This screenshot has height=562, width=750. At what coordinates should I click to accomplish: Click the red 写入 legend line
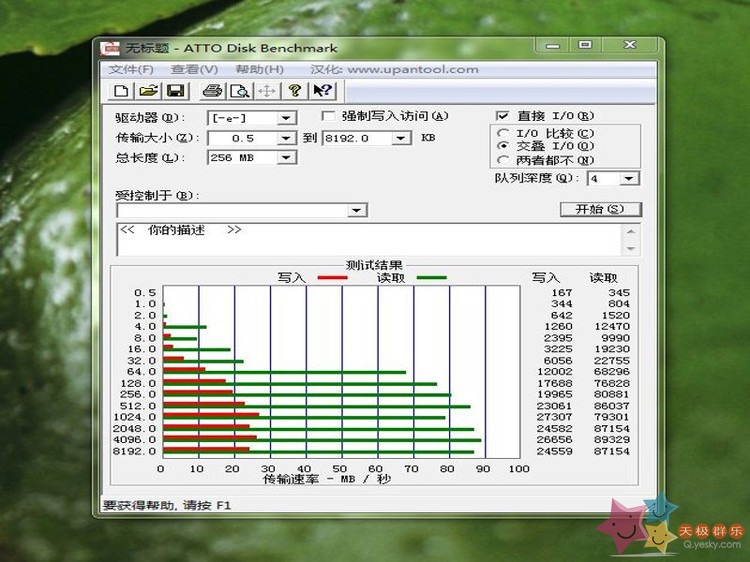(x=332, y=277)
